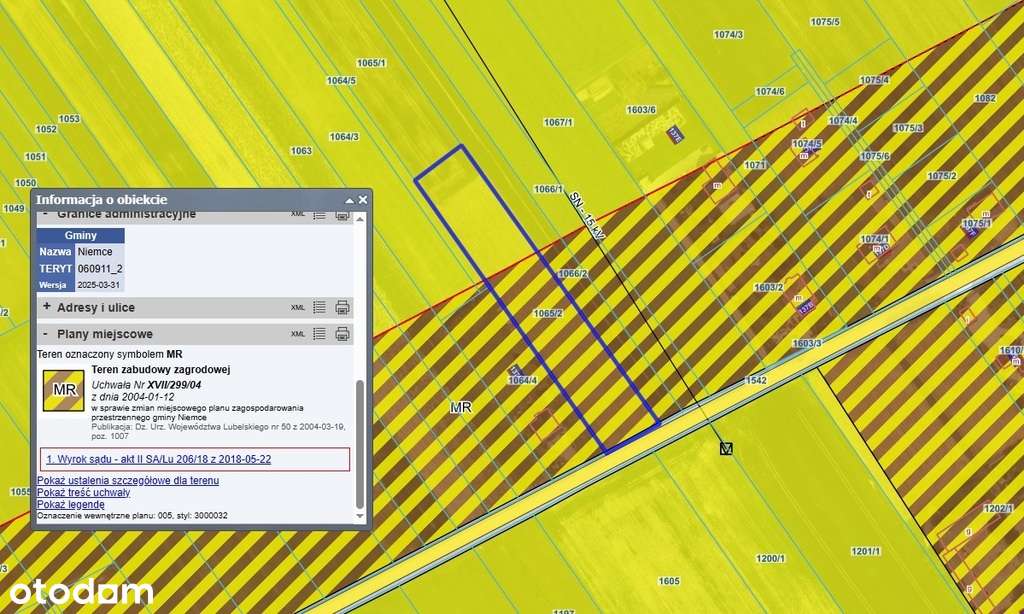
Task: Click the Gminy table header
Action: coord(80,235)
